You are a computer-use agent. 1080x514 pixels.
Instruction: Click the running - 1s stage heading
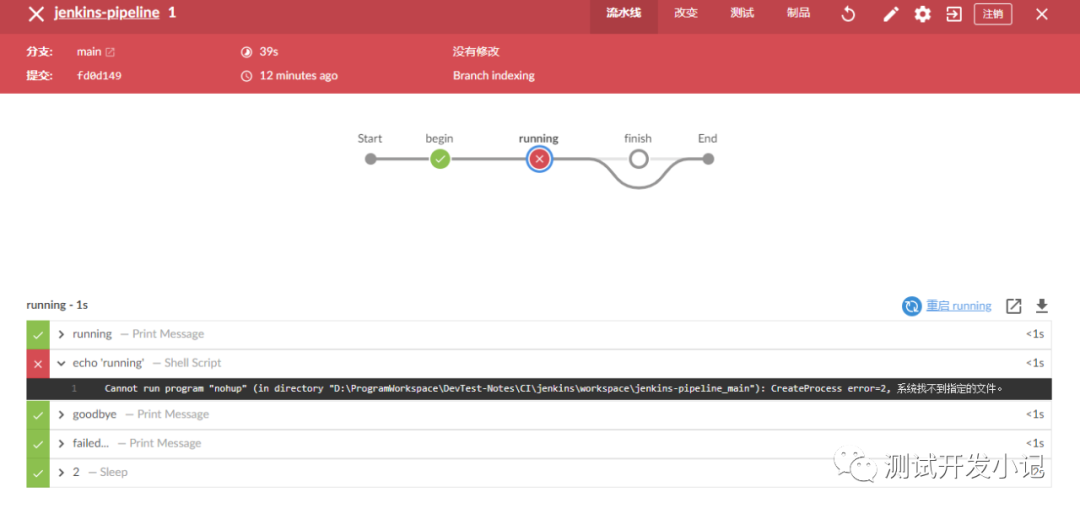[57, 305]
